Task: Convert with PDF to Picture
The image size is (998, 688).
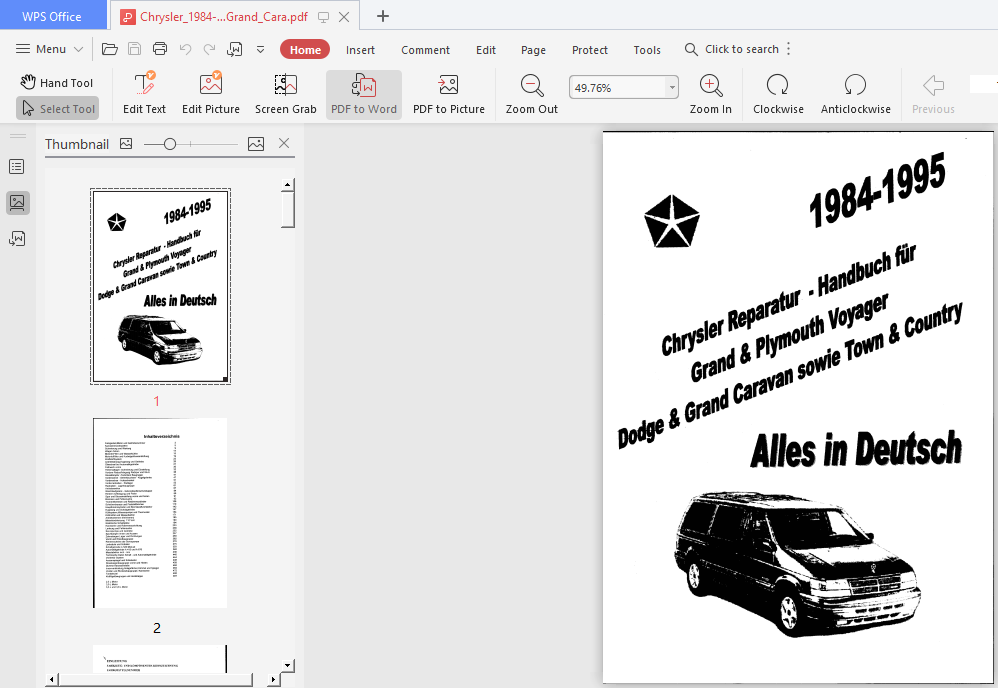Action: tap(449, 94)
